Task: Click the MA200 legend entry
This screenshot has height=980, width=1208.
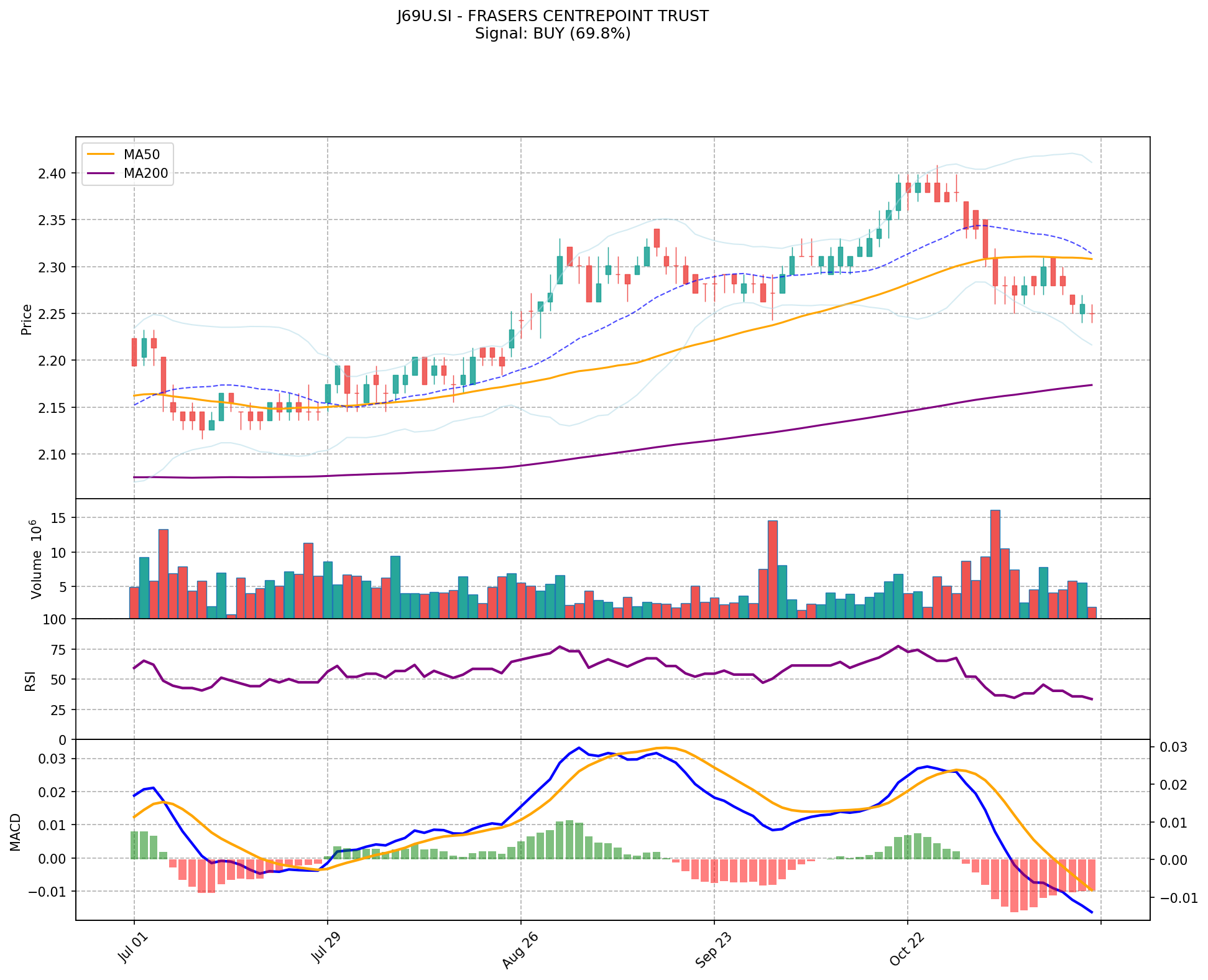Action: [145, 173]
